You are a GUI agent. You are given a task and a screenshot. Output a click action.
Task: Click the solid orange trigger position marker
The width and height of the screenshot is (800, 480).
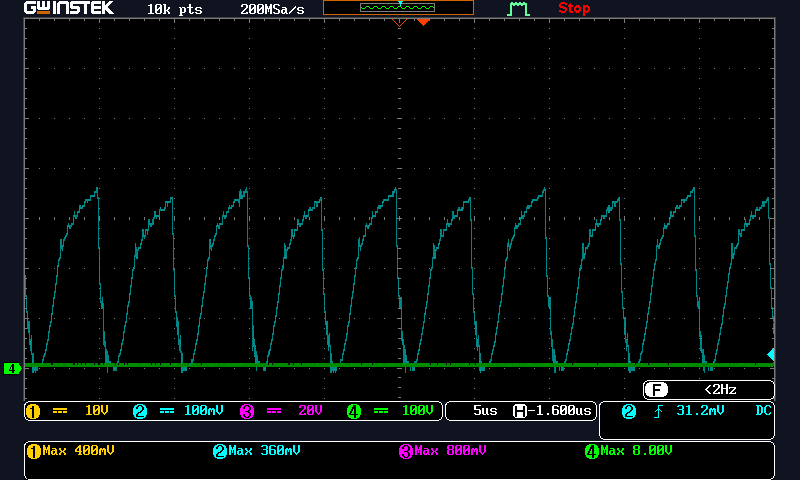point(423,22)
